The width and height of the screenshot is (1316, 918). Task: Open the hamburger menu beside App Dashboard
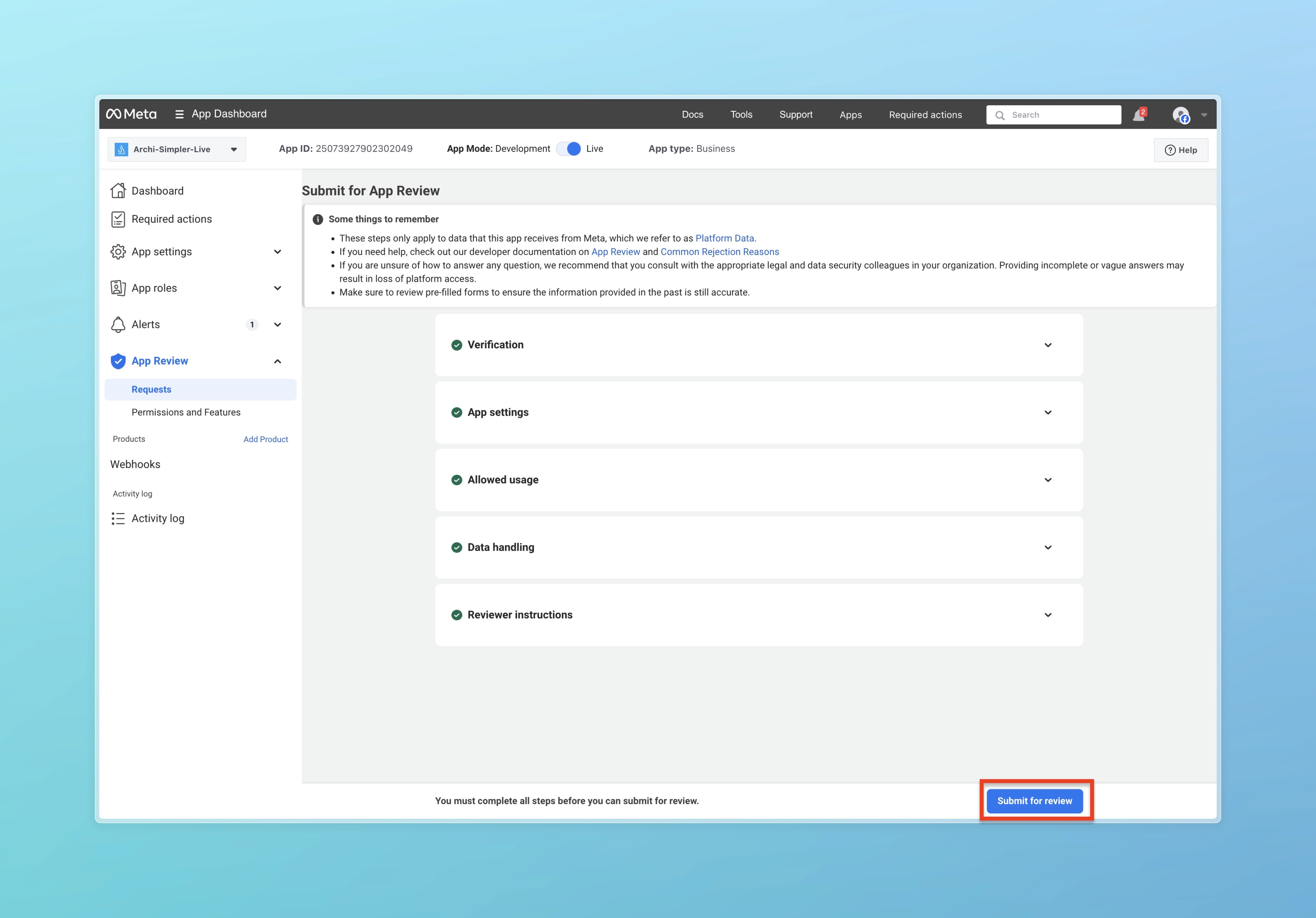pyautogui.click(x=180, y=115)
